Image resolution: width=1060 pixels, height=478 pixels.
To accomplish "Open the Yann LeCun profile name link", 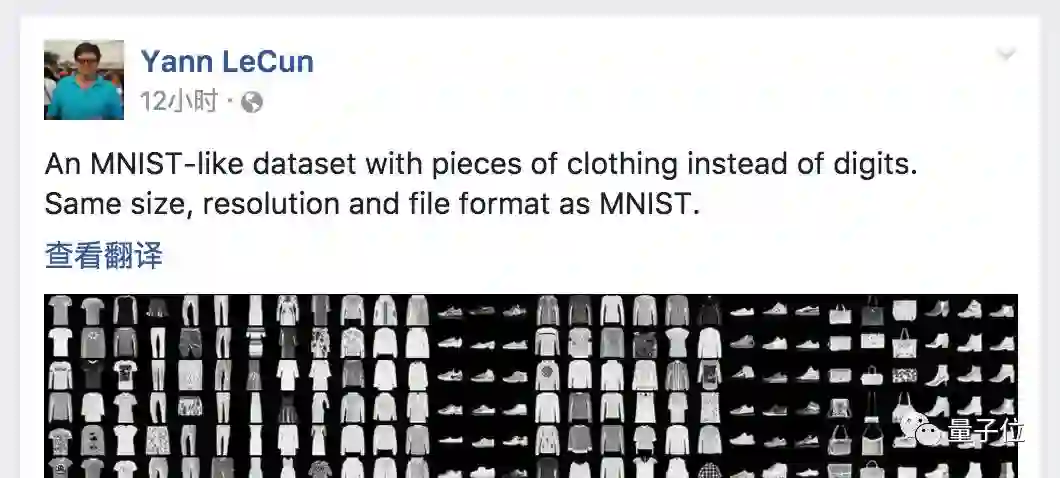I will (x=227, y=62).
